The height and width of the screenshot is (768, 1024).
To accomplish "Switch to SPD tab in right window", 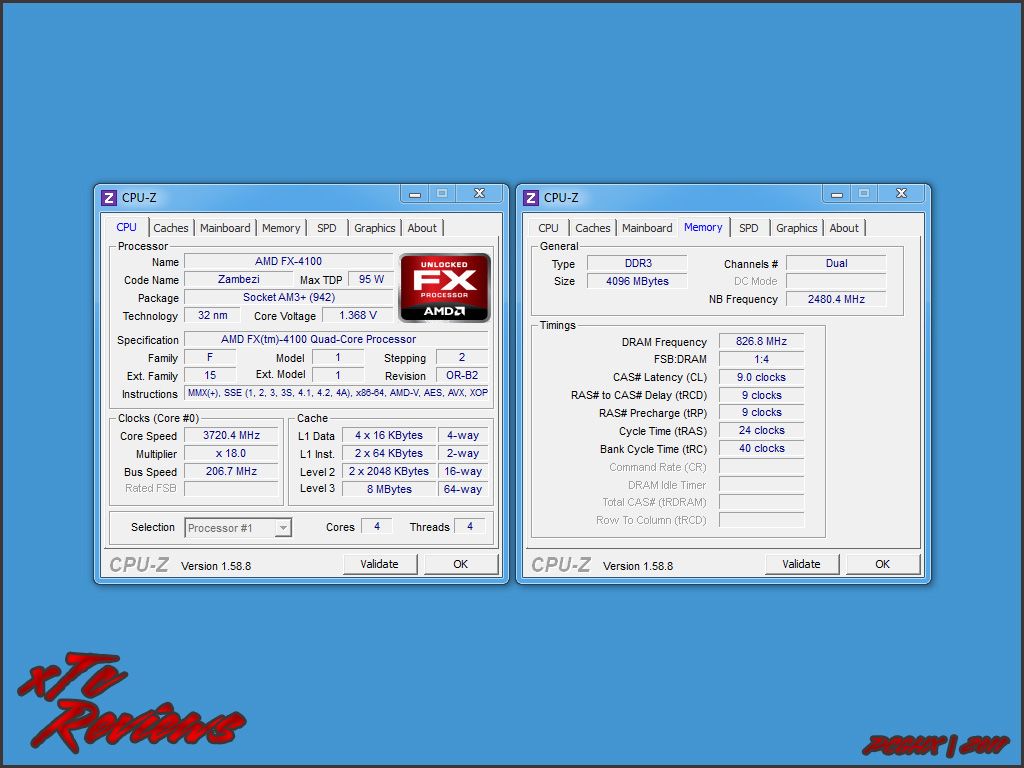I will pos(748,228).
